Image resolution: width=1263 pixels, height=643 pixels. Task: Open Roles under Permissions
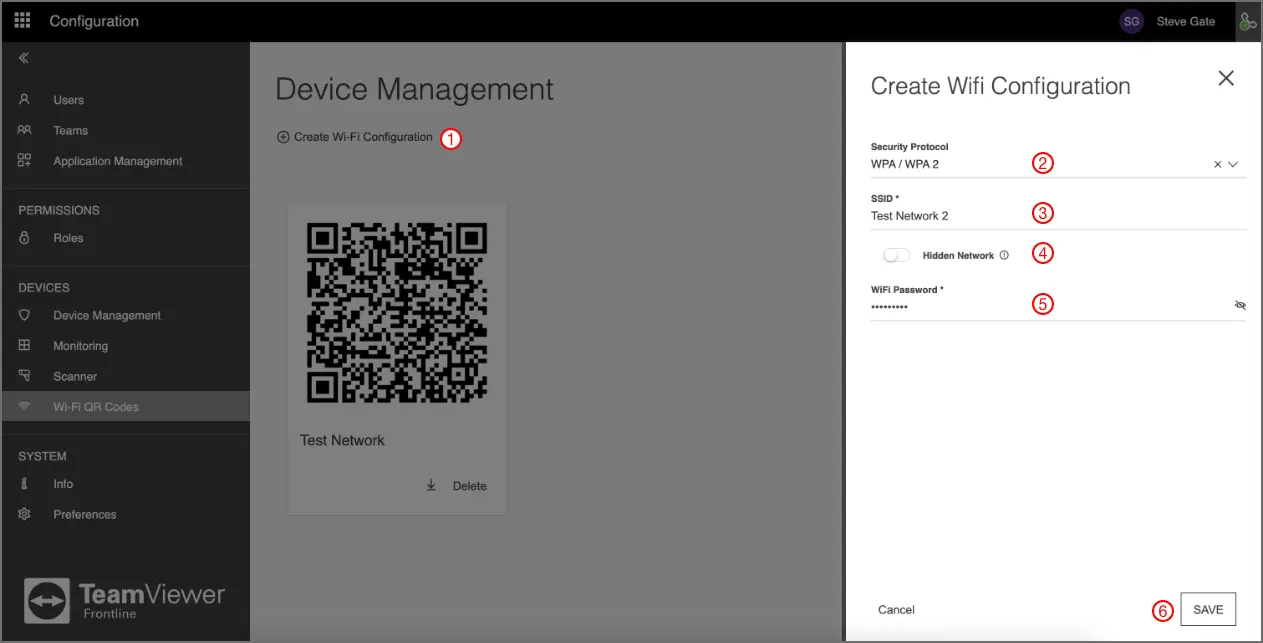tap(68, 238)
